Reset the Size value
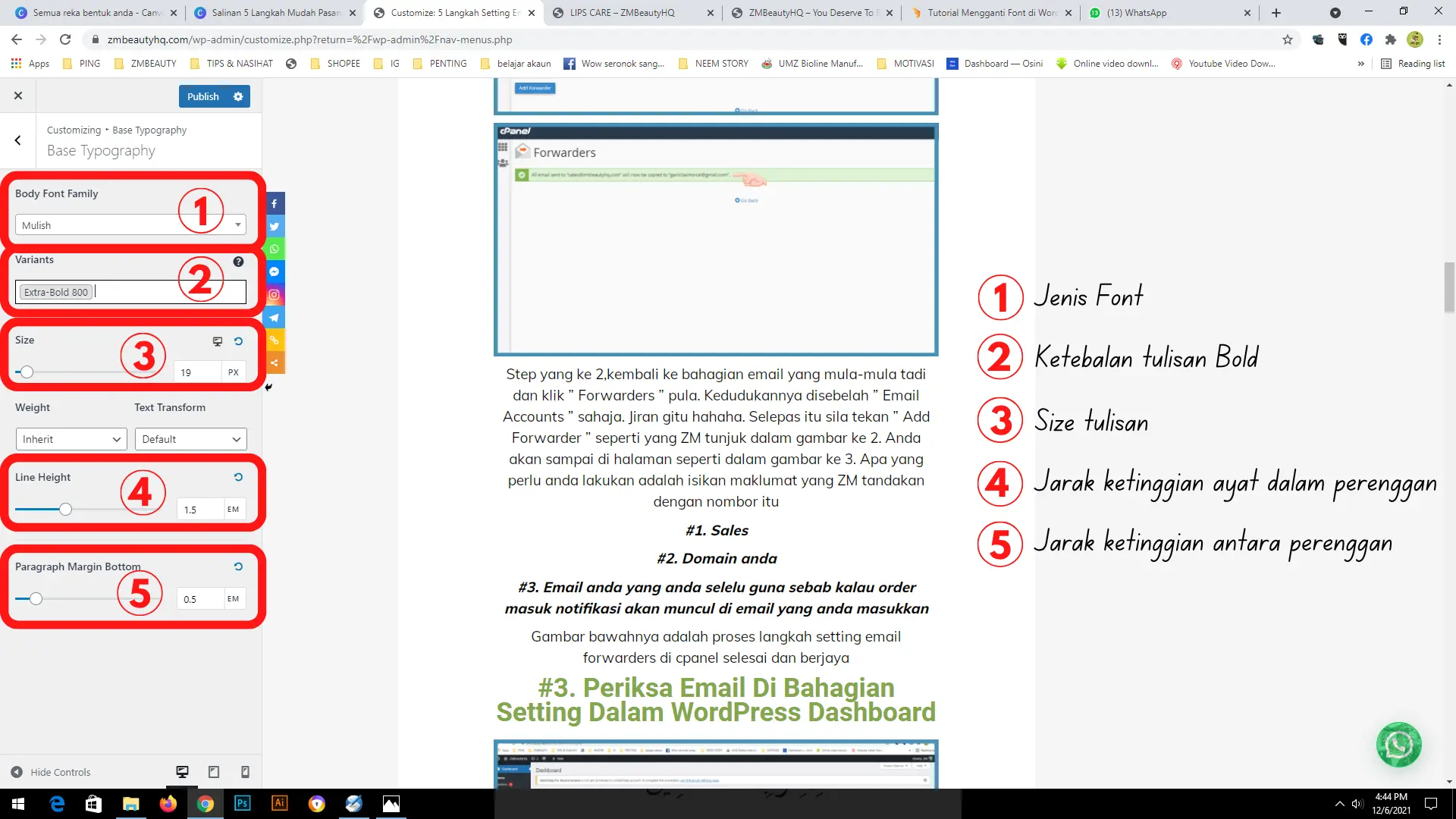Image resolution: width=1456 pixels, height=819 pixels. tap(238, 341)
